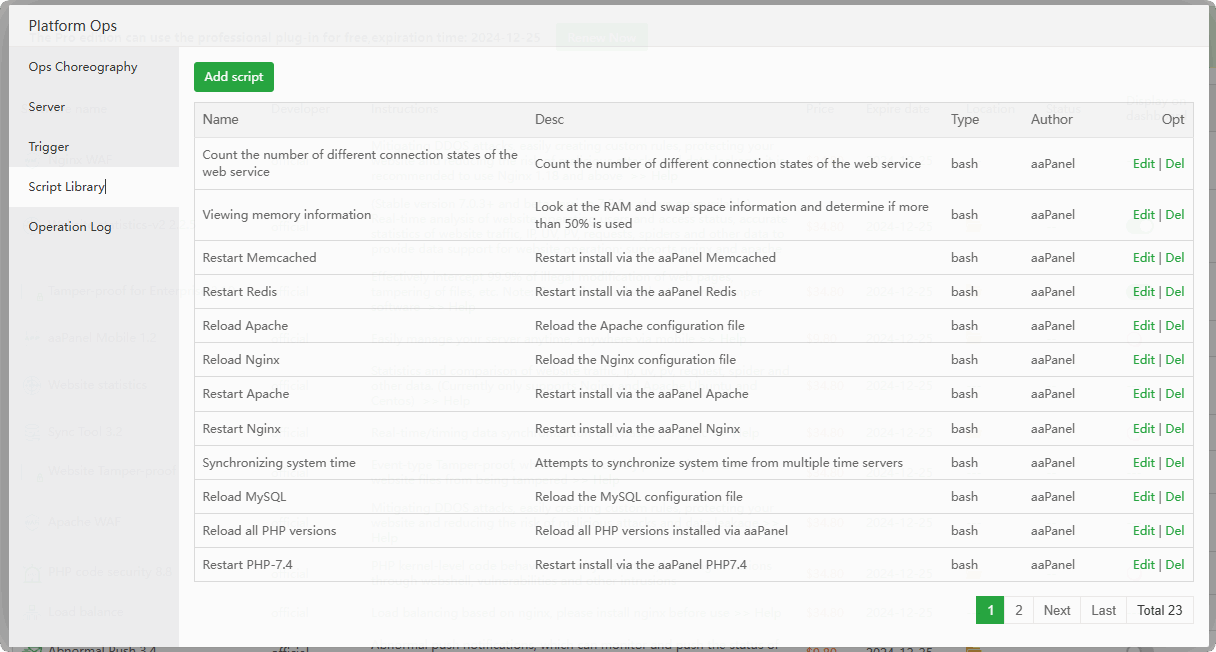The image size is (1216, 652).
Task: Delete the Restart Nginx script
Action: pos(1175,429)
